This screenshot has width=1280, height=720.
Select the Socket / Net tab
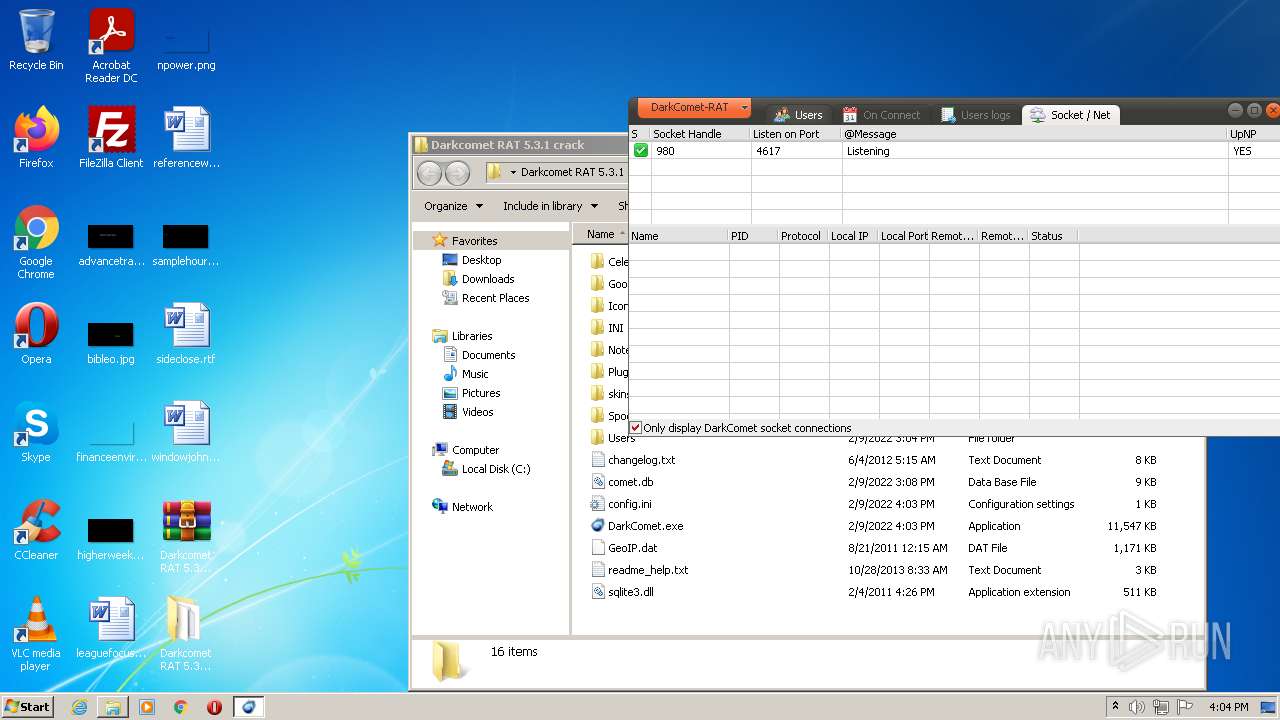[x=1070, y=115]
